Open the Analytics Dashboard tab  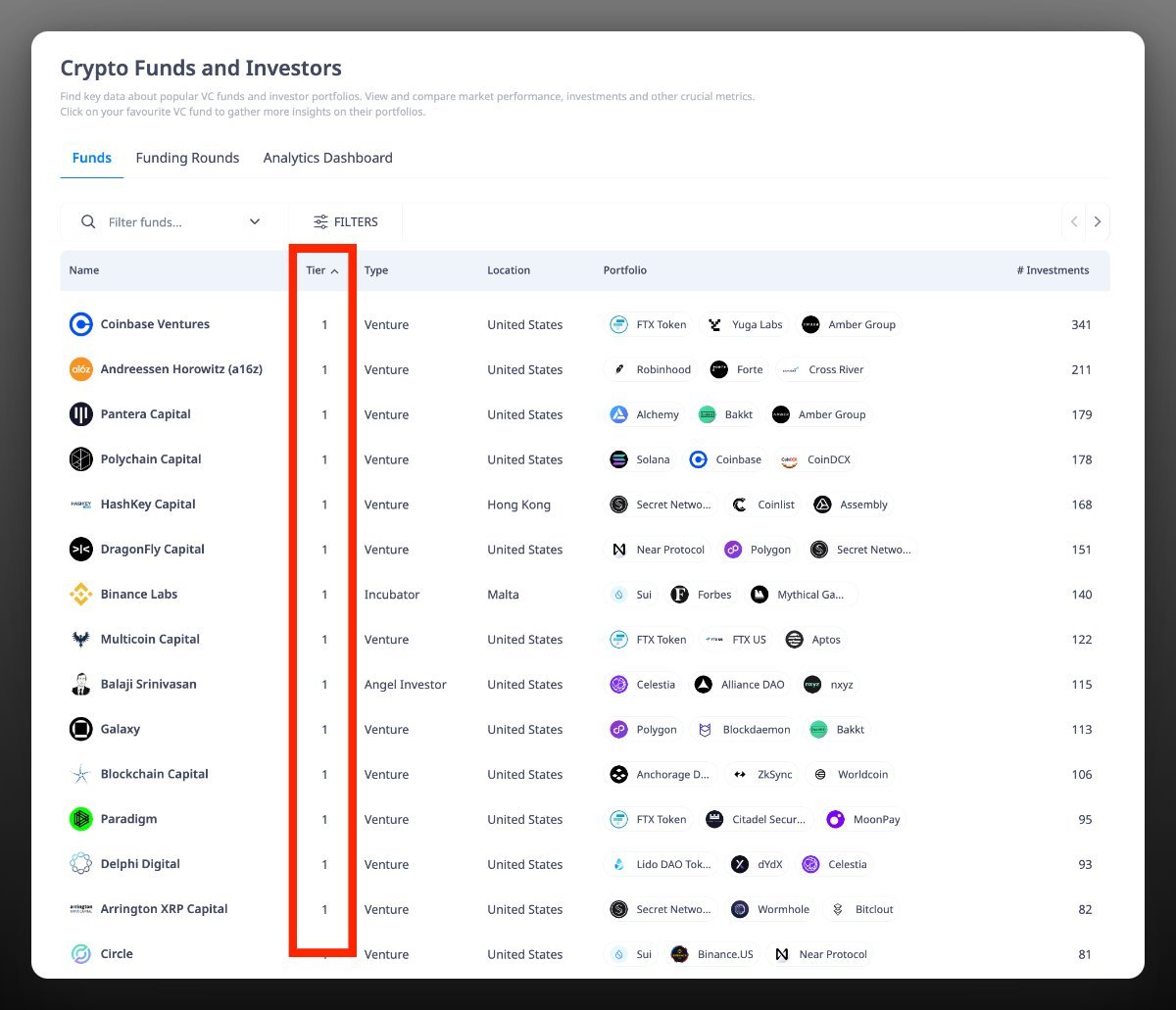tap(327, 158)
